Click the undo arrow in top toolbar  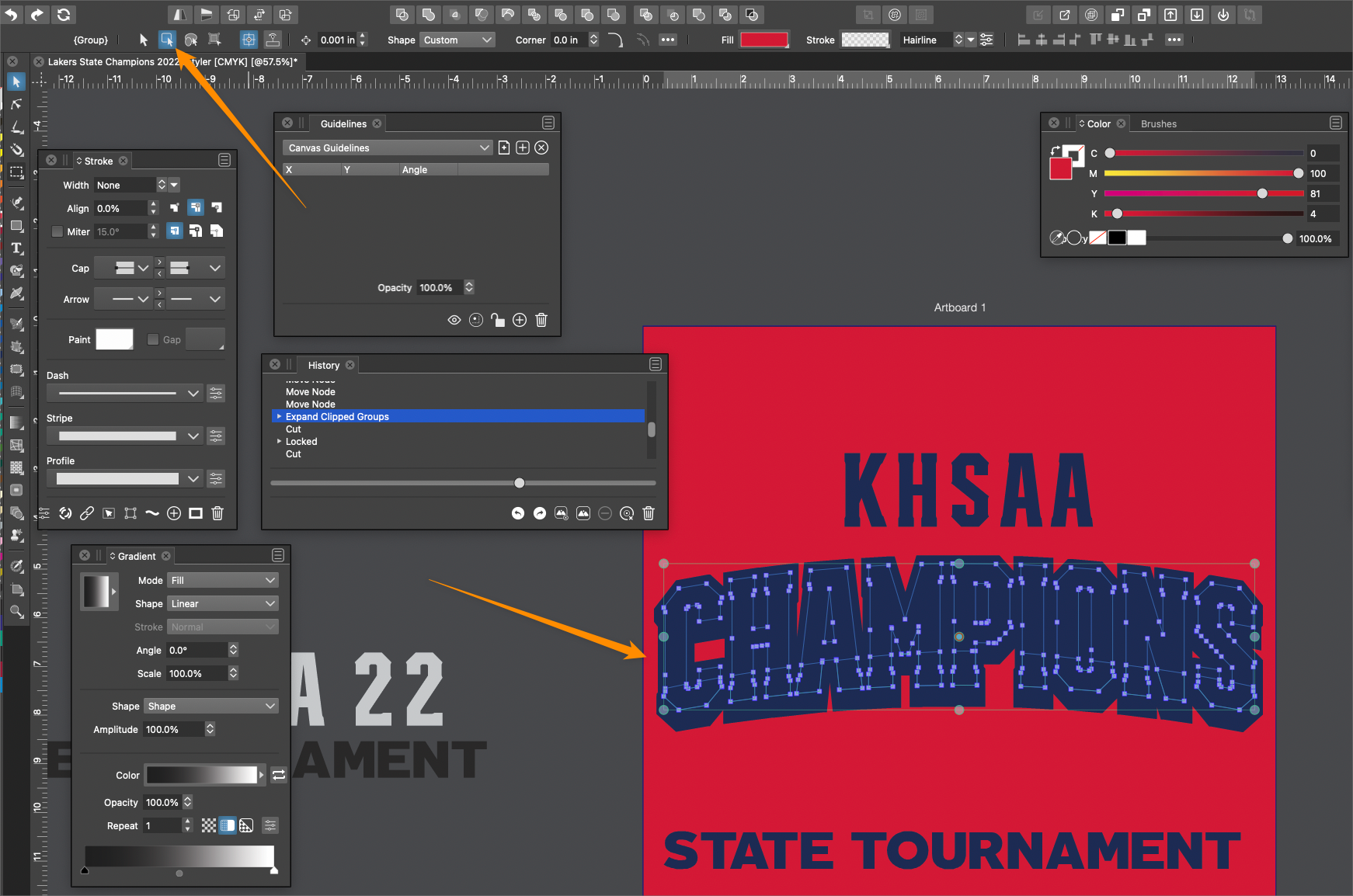point(12,14)
